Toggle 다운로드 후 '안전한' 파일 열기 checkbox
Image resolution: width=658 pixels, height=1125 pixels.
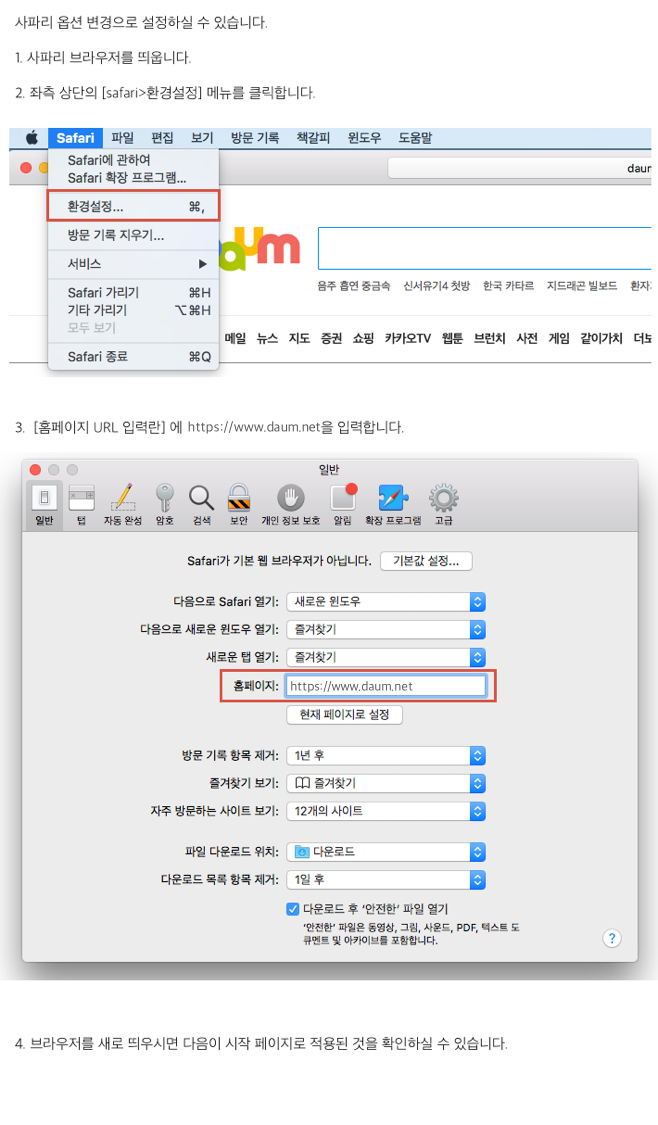(x=293, y=909)
